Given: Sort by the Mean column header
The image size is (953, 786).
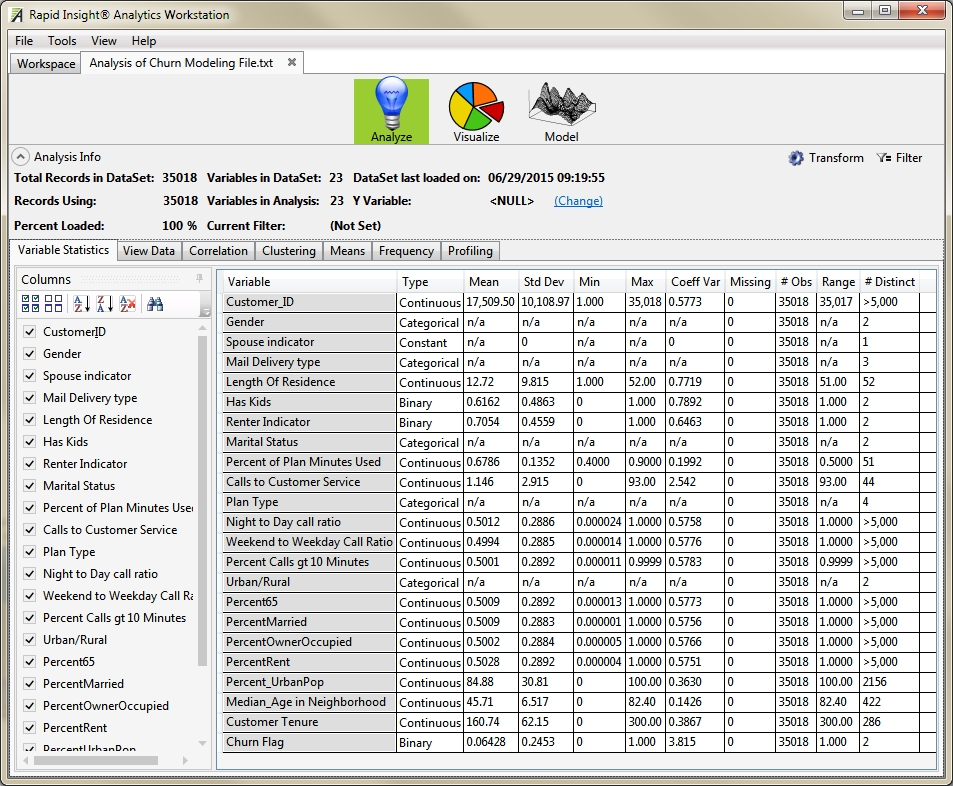Looking at the screenshot, I should point(491,282).
